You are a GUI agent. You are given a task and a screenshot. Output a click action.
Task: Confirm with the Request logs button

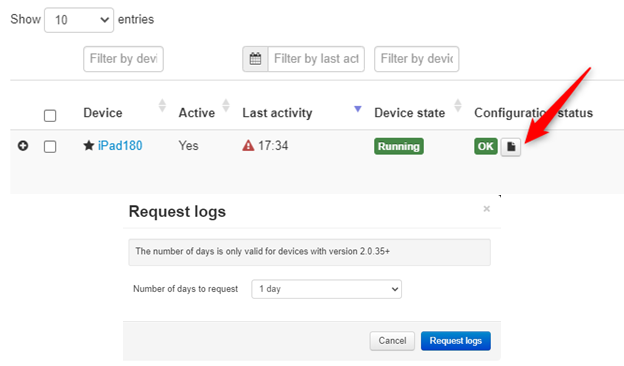[x=456, y=341]
